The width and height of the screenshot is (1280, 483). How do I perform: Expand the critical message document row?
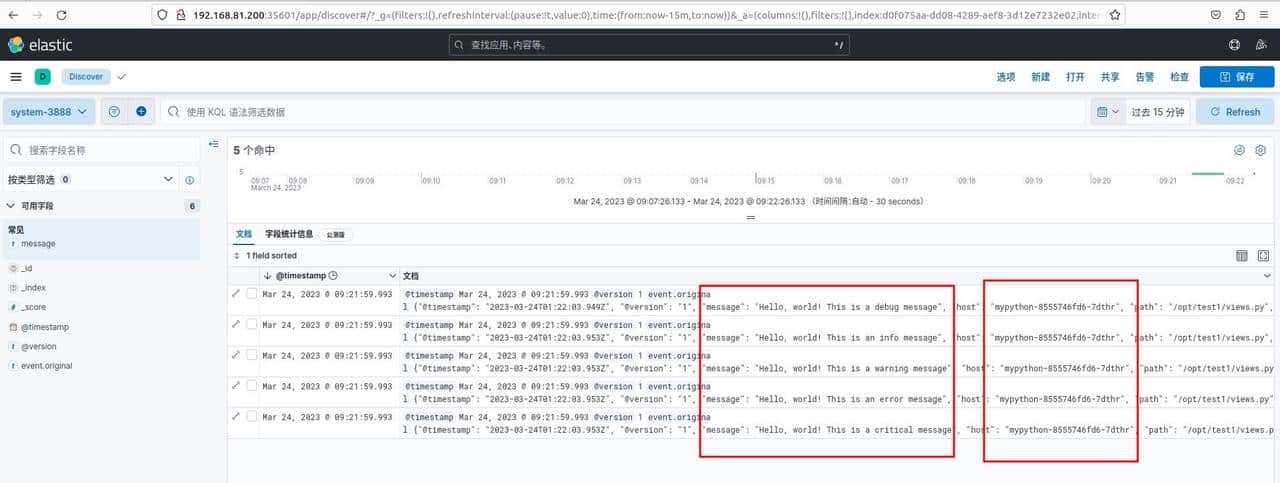click(x=236, y=416)
